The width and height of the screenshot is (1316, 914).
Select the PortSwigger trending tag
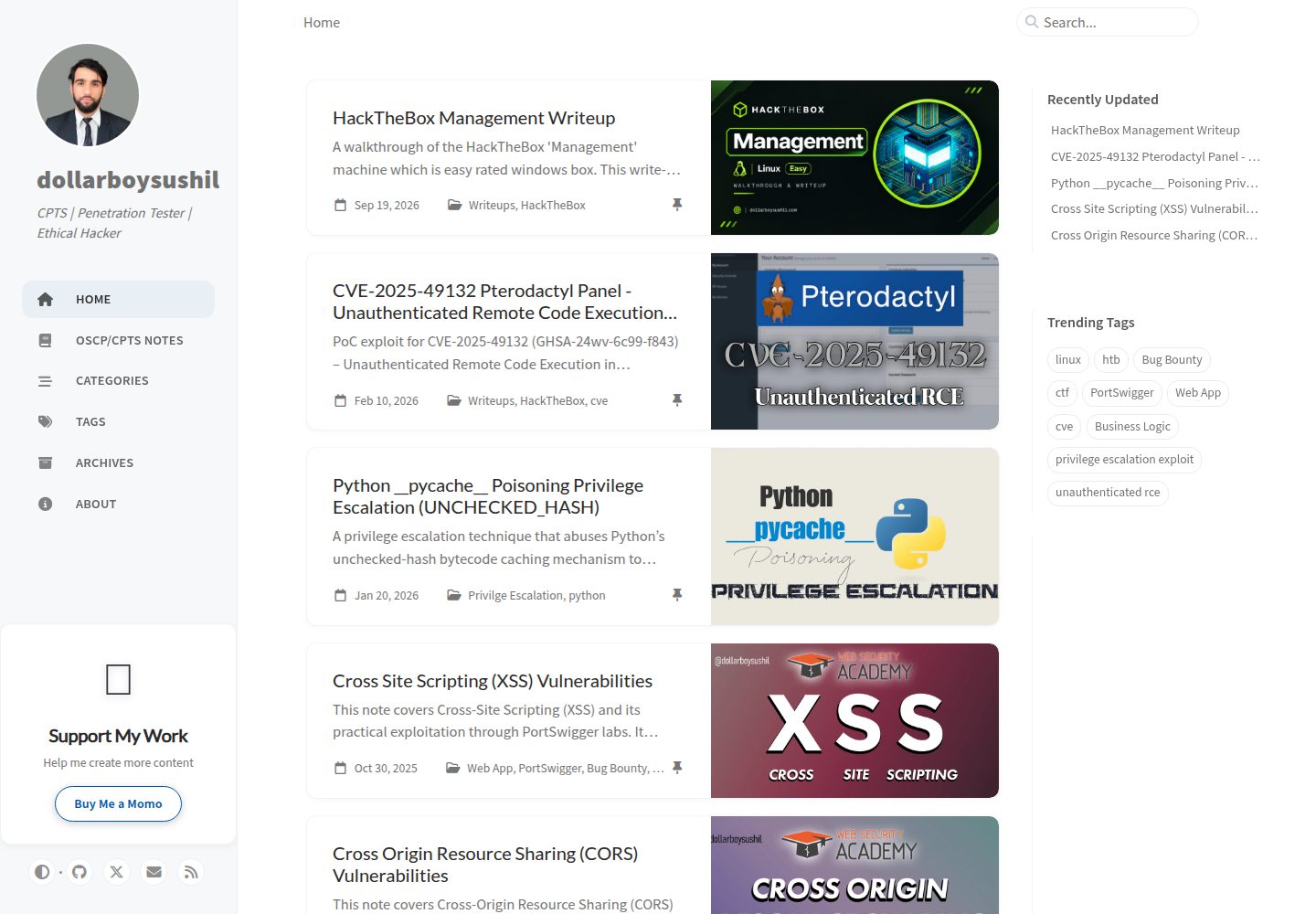click(1122, 393)
